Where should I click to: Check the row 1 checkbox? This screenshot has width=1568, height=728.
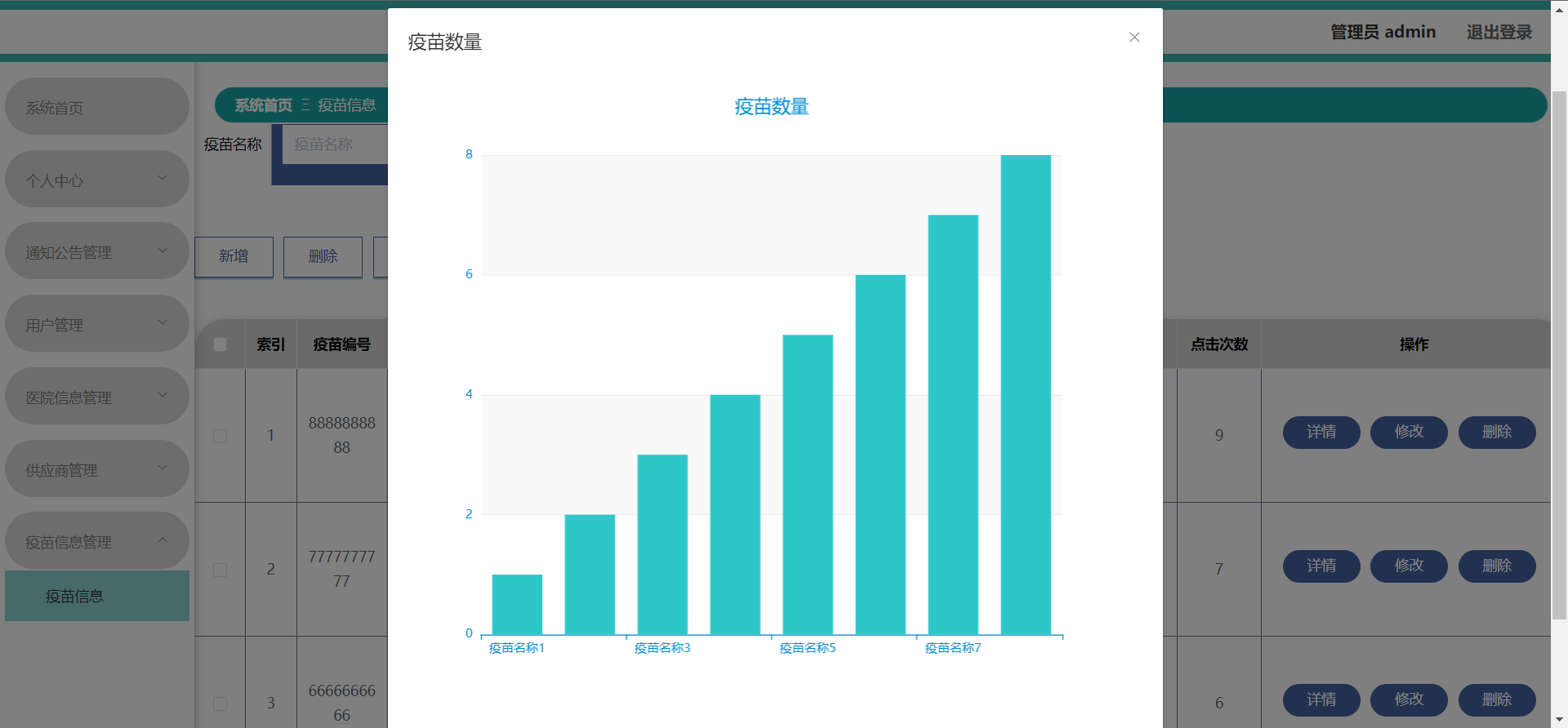(x=220, y=436)
